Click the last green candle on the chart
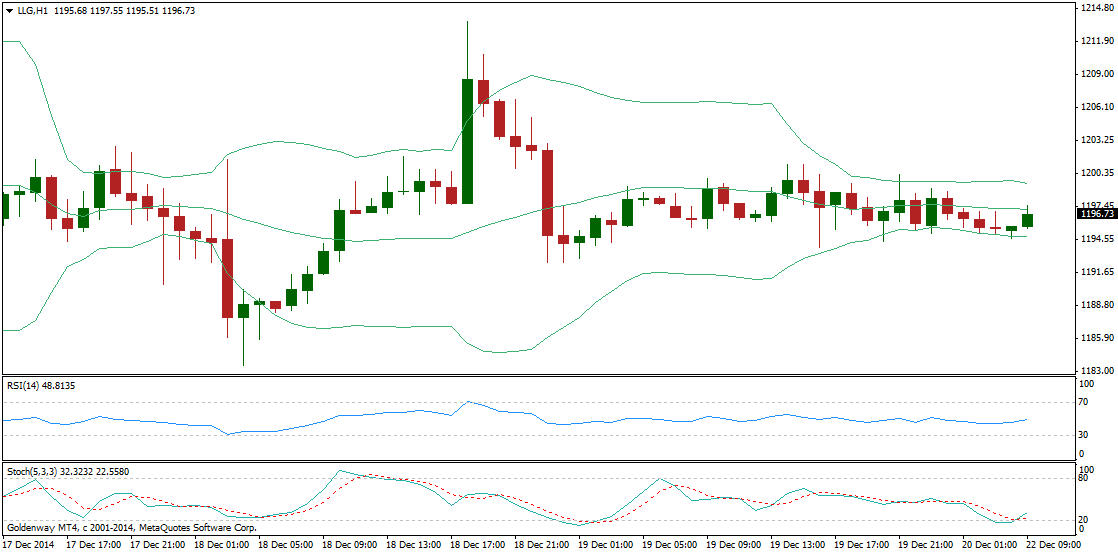Screen dimensions: 1118x553 click(x=1027, y=220)
